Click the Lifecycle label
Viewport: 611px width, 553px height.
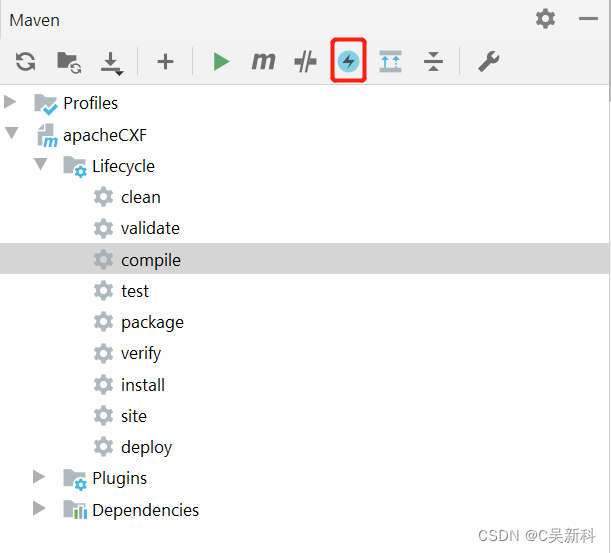pyautogui.click(x=123, y=166)
